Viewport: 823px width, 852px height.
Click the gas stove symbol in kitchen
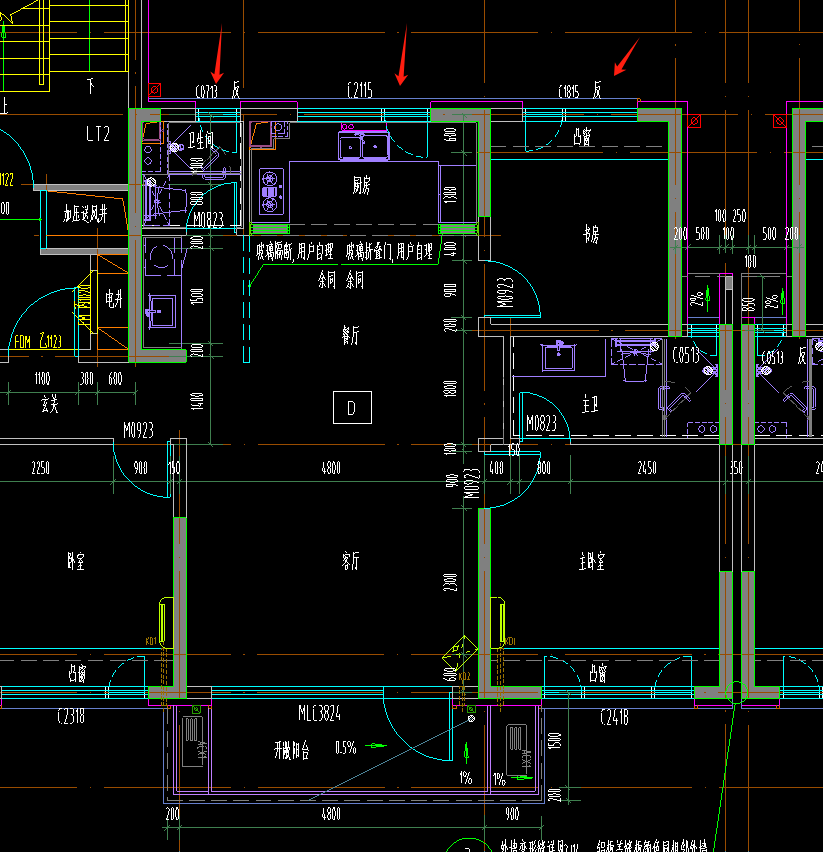271,192
